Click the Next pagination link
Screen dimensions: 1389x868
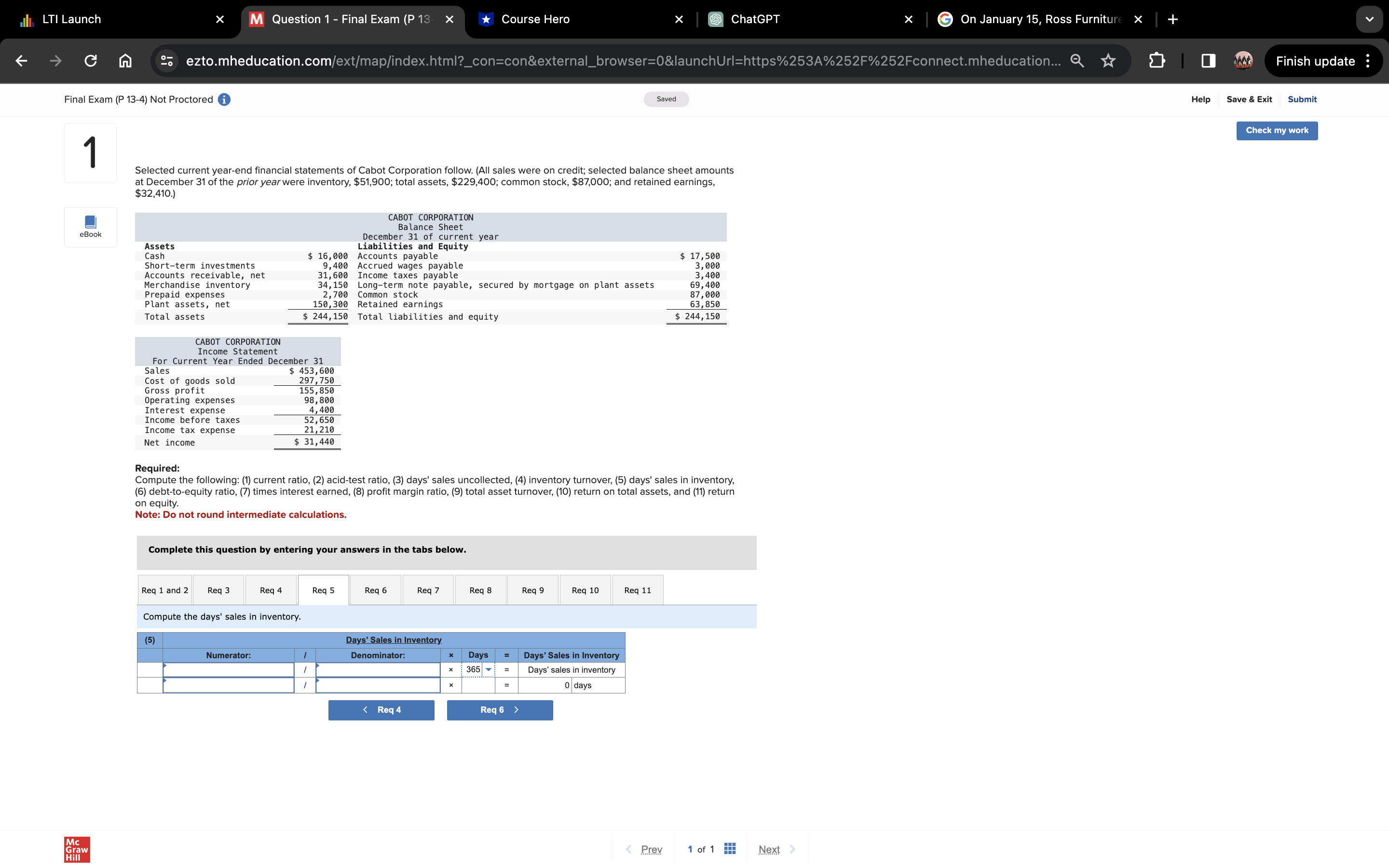[x=769, y=849]
